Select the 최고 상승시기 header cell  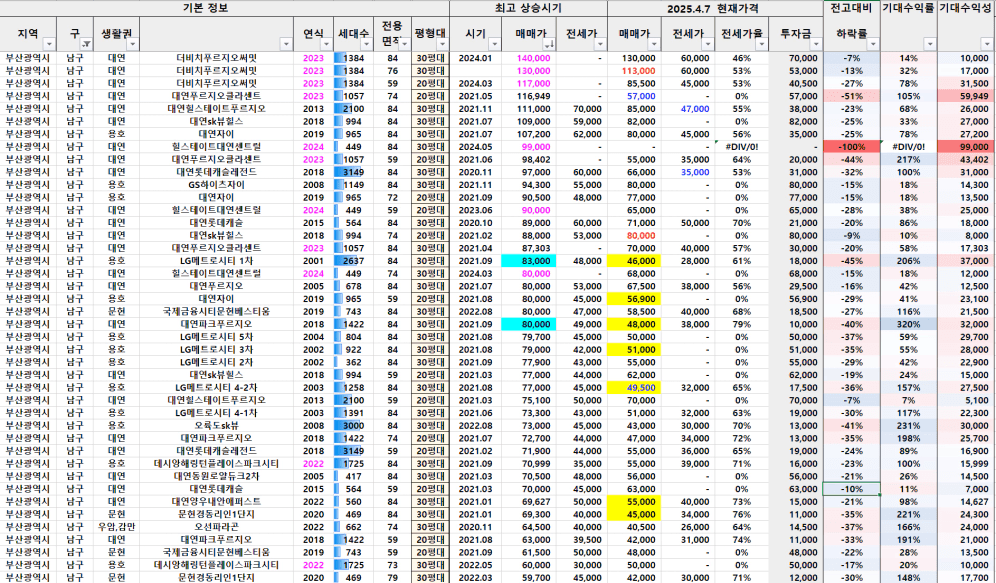point(528,8)
